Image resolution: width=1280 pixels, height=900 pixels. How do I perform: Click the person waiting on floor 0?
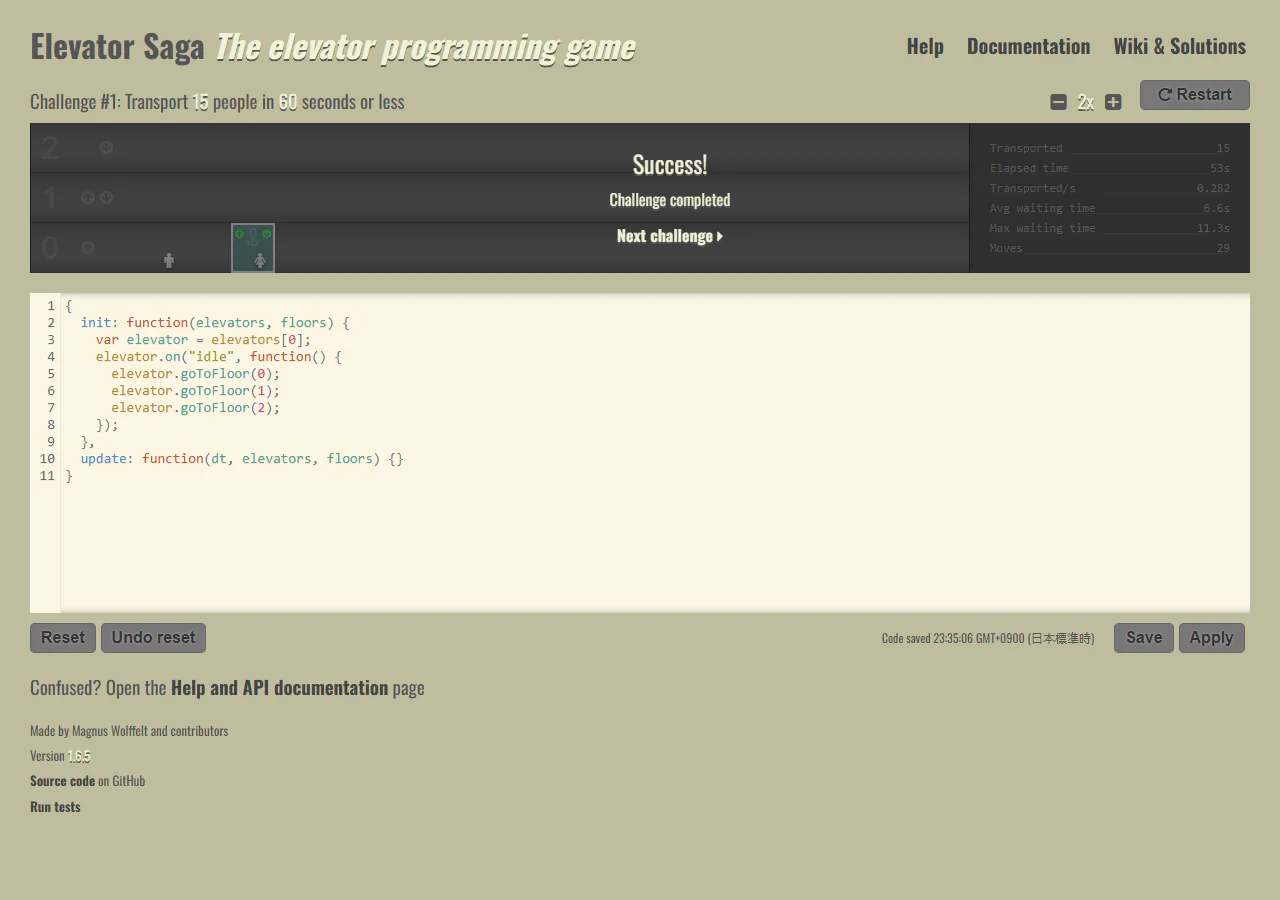(x=169, y=260)
